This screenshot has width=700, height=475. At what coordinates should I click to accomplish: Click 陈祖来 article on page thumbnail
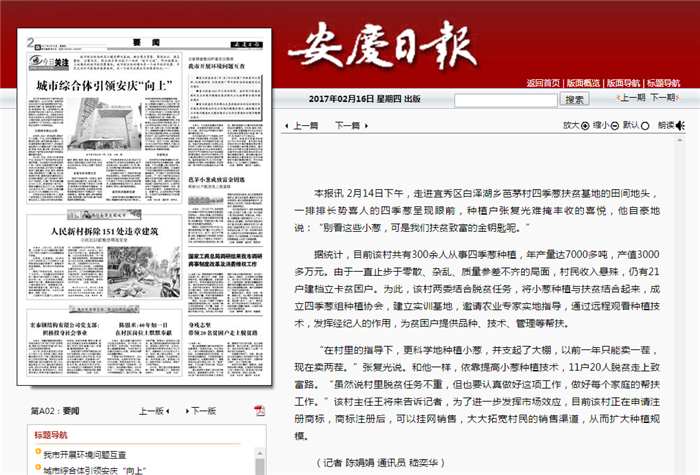coord(143,348)
